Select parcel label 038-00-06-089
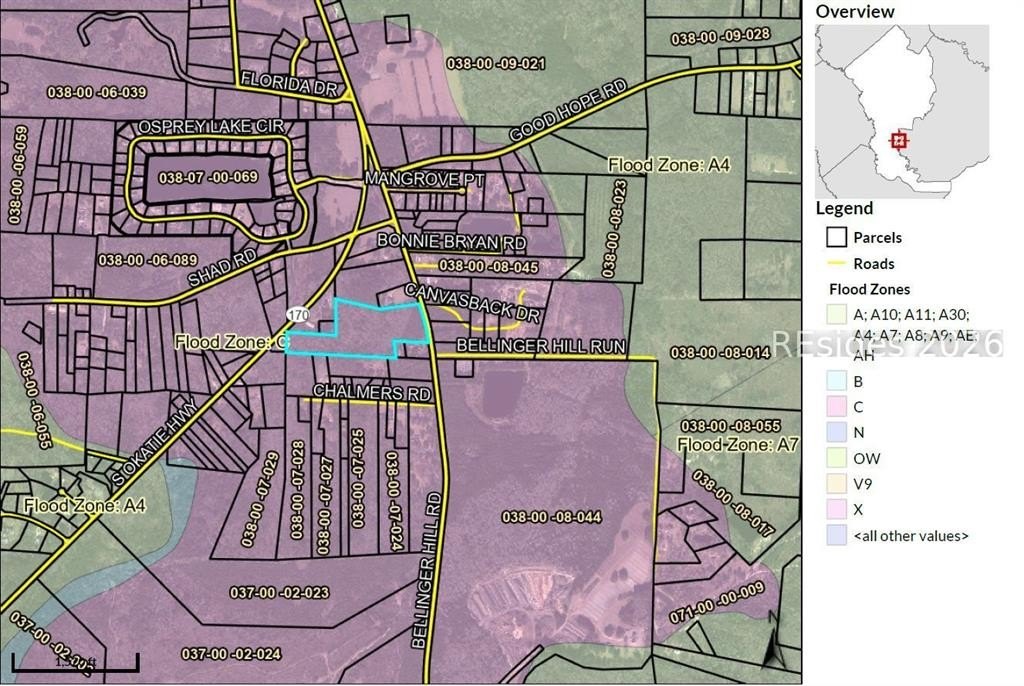This screenshot has width=1024, height=686. 148,261
